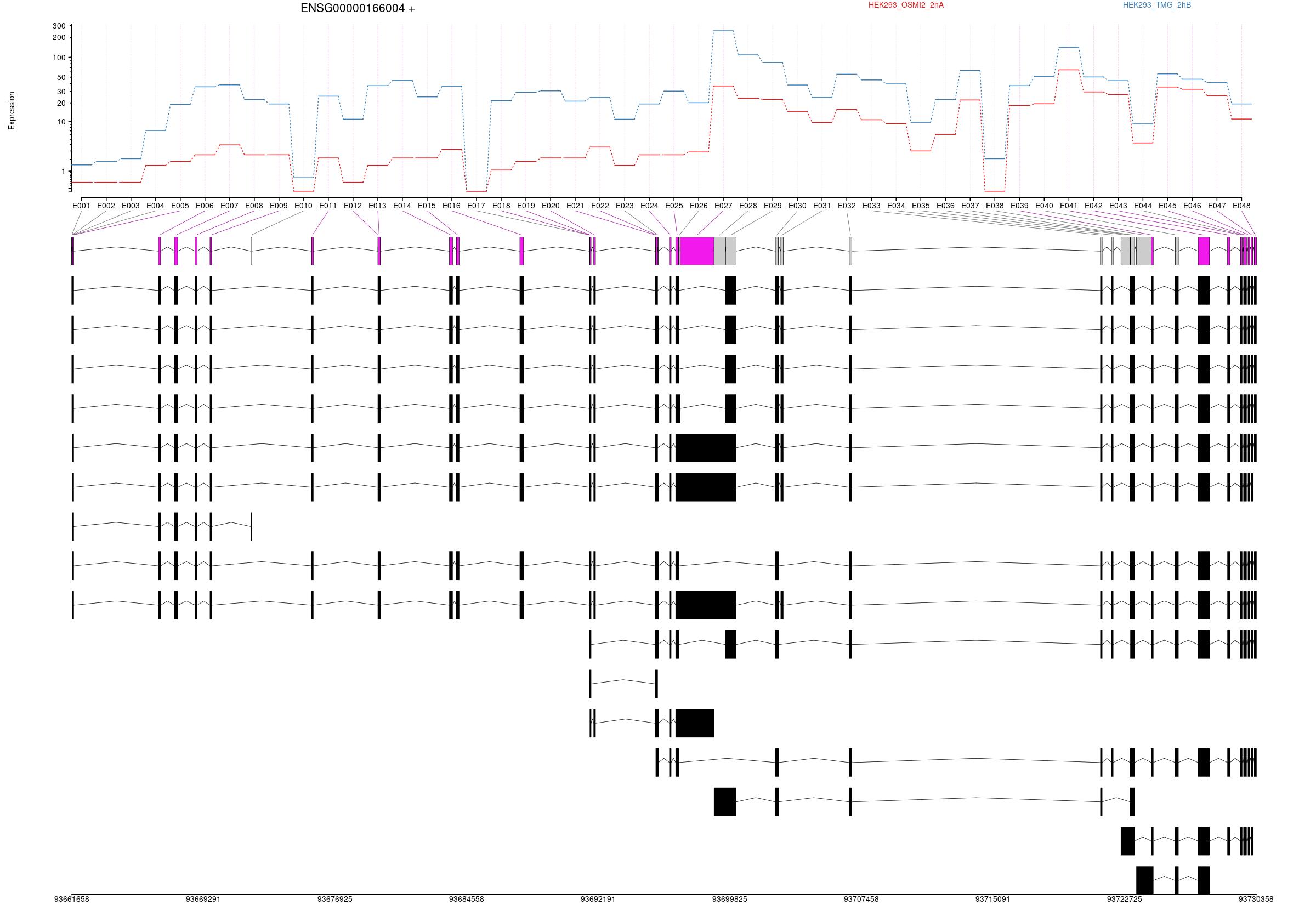1316x910 pixels.
Task: Click exon bin label E027
Action: 723,206
